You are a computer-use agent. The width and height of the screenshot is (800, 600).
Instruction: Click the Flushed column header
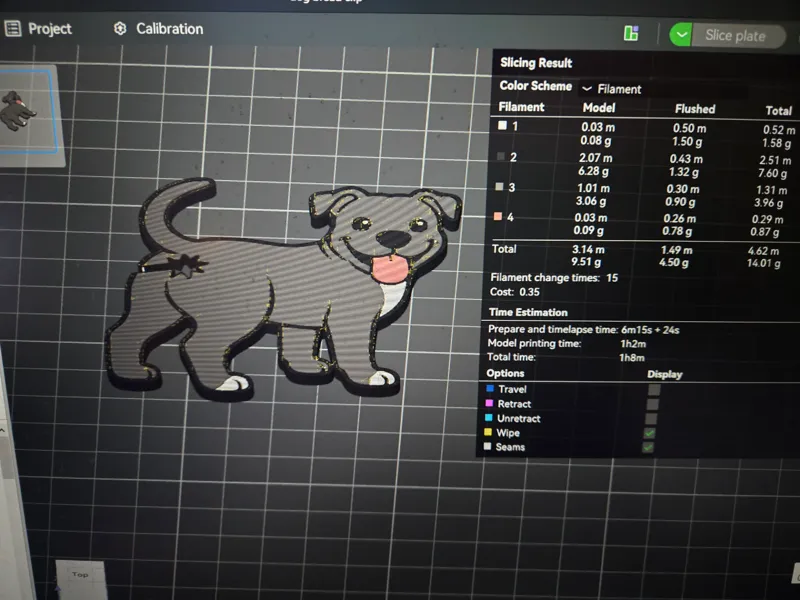pyautogui.click(x=695, y=109)
